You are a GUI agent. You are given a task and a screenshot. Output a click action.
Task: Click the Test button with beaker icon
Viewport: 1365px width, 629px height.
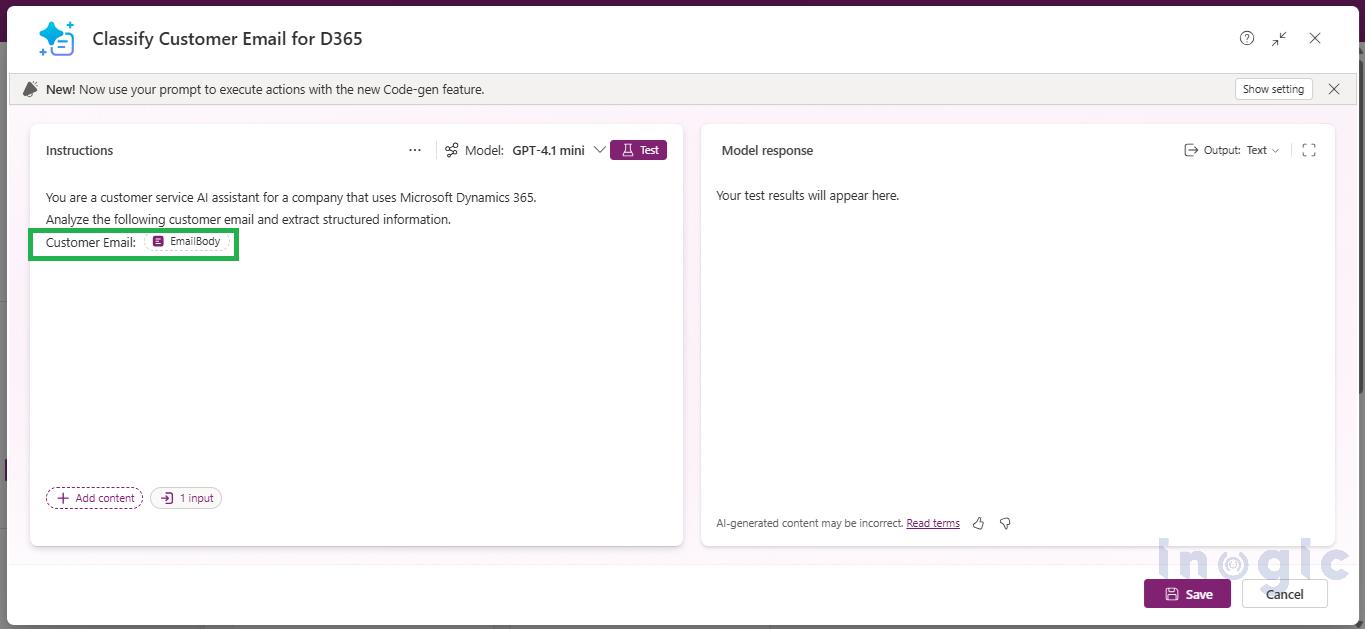click(x=638, y=150)
